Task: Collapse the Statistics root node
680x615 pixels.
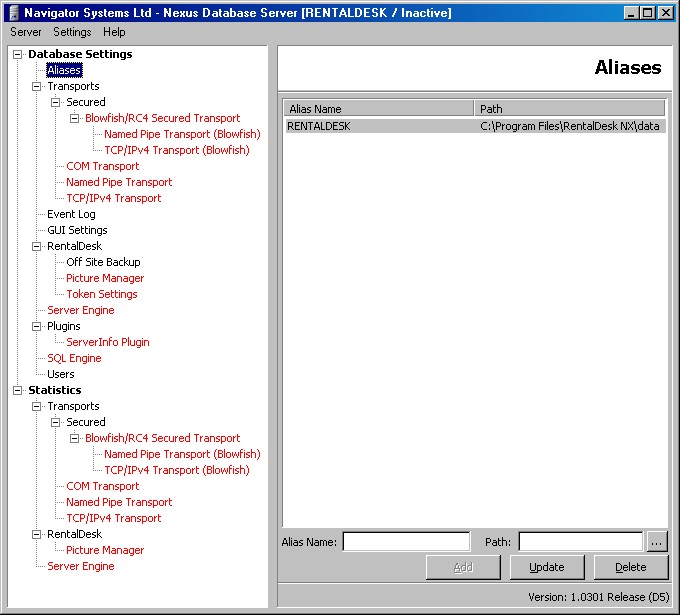Action: click(x=17, y=390)
